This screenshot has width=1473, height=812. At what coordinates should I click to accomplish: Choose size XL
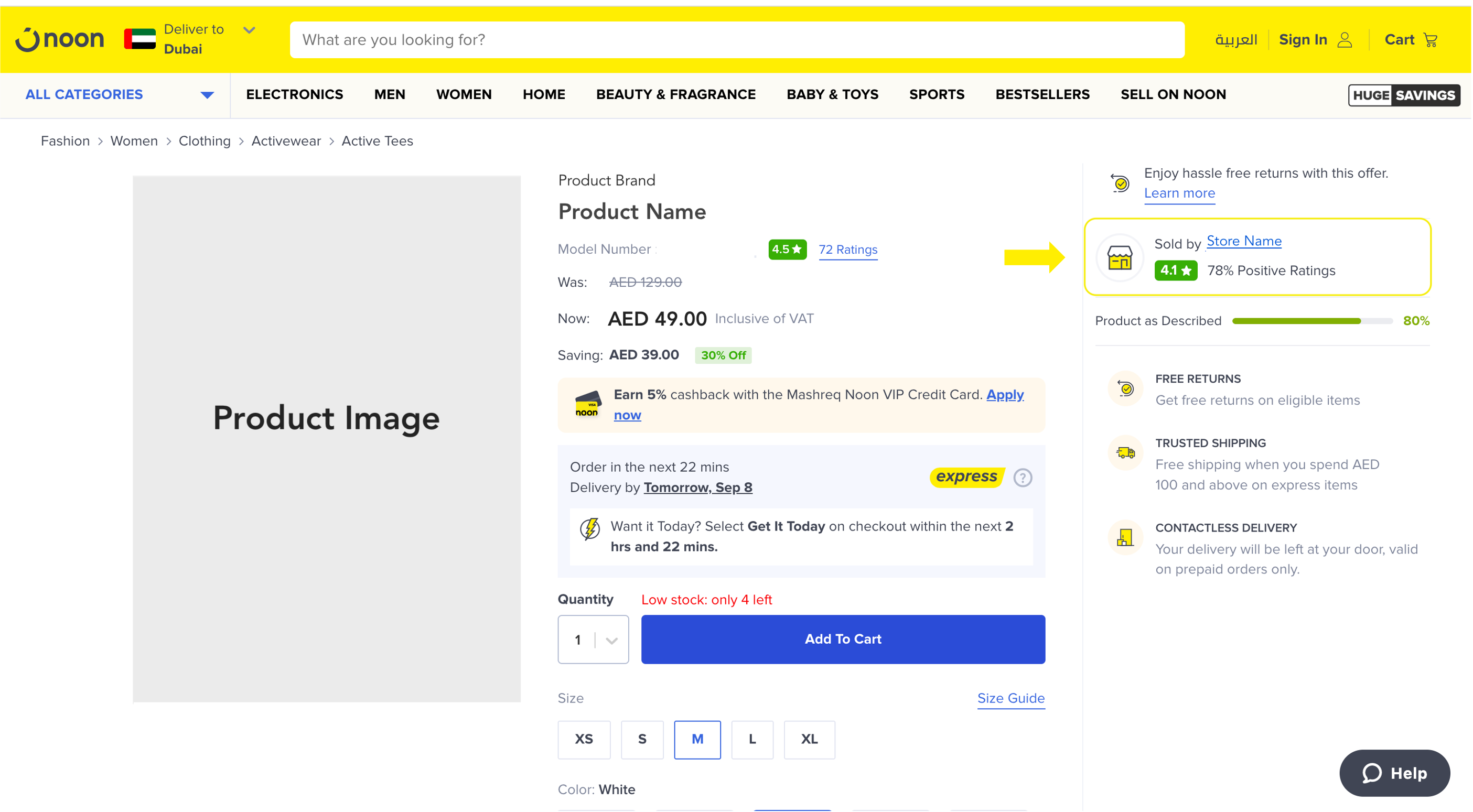tap(809, 740)
